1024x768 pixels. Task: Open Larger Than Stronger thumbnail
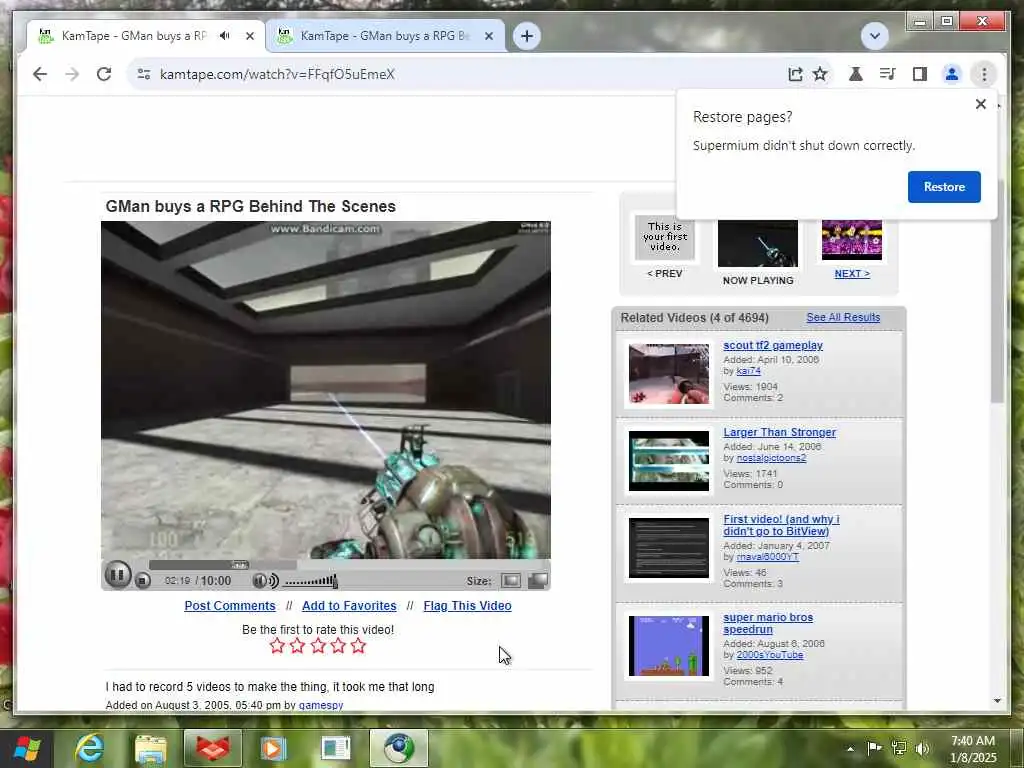point(668,460)
